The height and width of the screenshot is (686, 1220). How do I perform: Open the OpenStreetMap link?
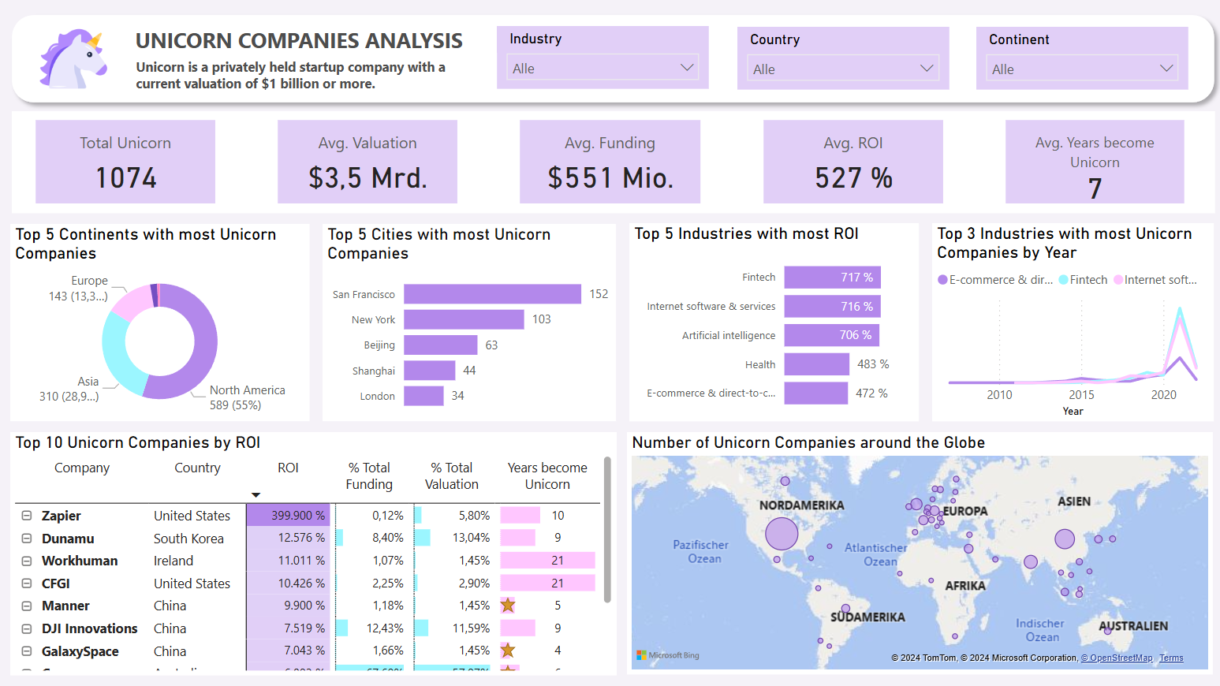click(1116, 658)
